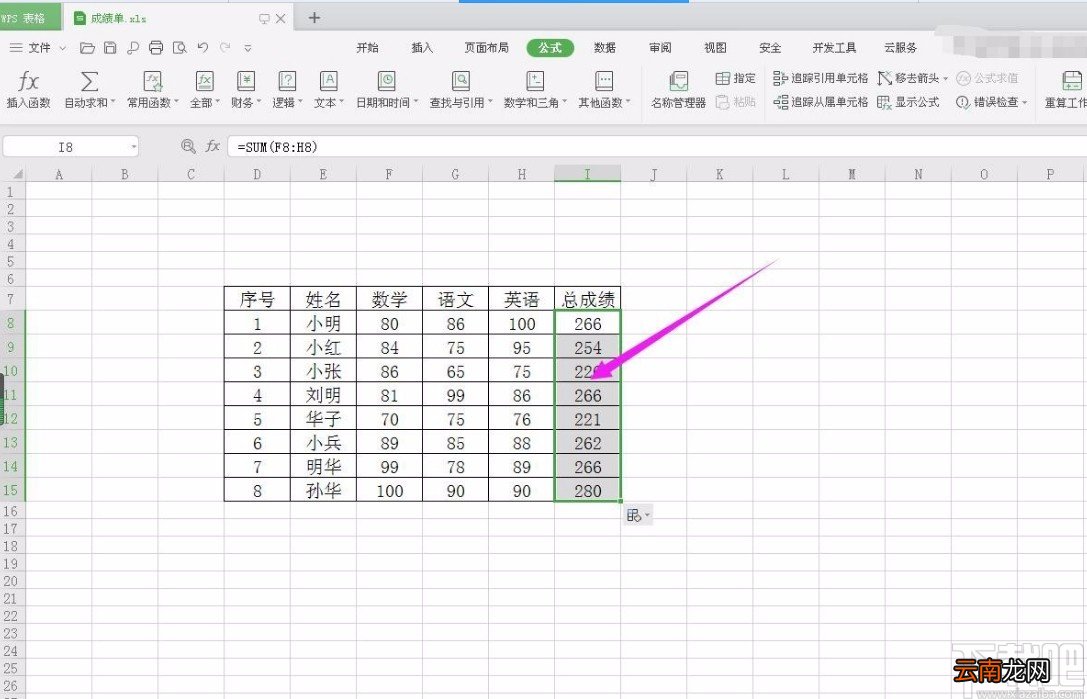Switch to the 审阅 tab
1087x699 pixels.
[x=660, y=47]
